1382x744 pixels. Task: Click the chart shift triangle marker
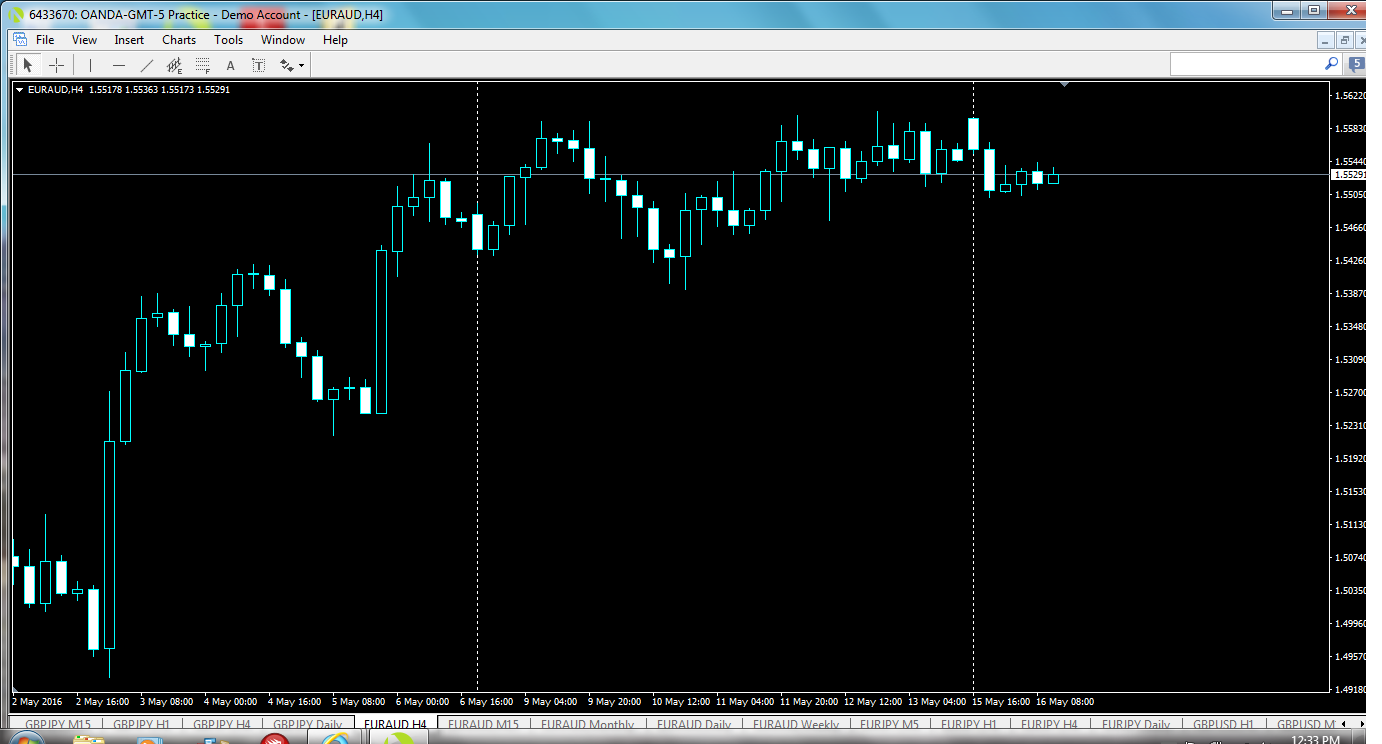[1065, 85]
